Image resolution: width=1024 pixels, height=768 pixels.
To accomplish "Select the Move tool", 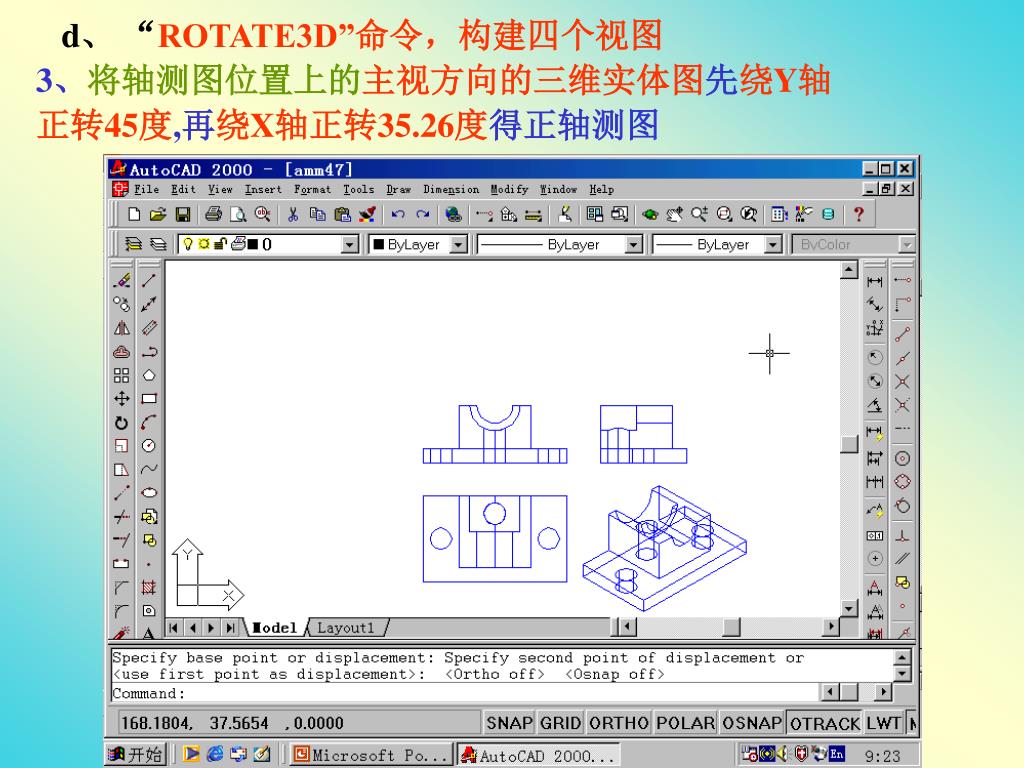I will tap(121, 399).
